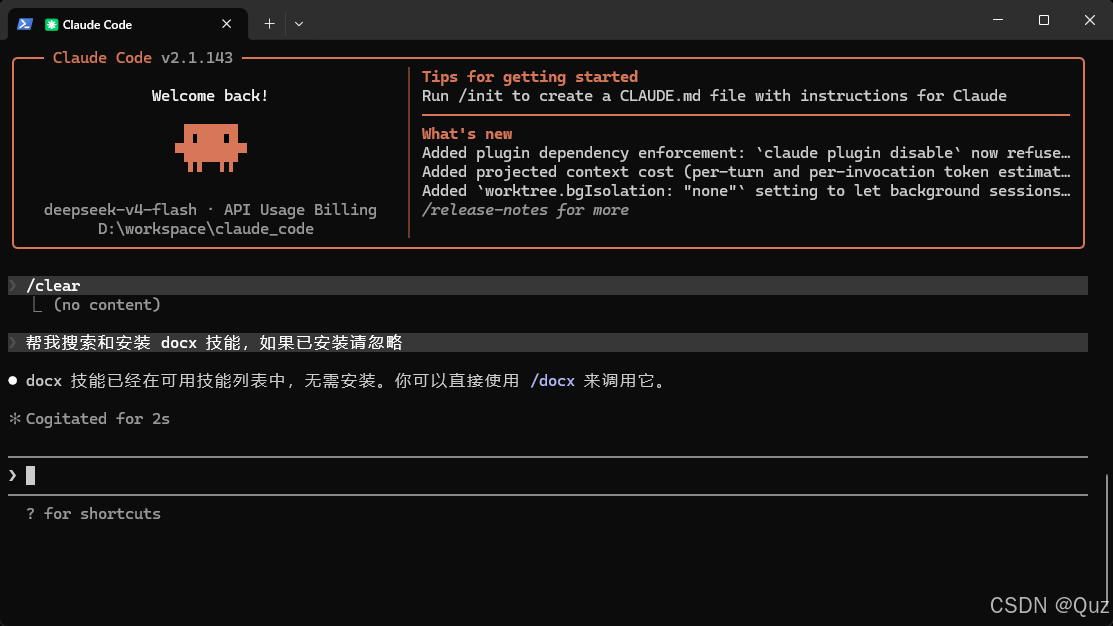Click the projected context cost note
1113x626 pixels.
tap(746, 172)
